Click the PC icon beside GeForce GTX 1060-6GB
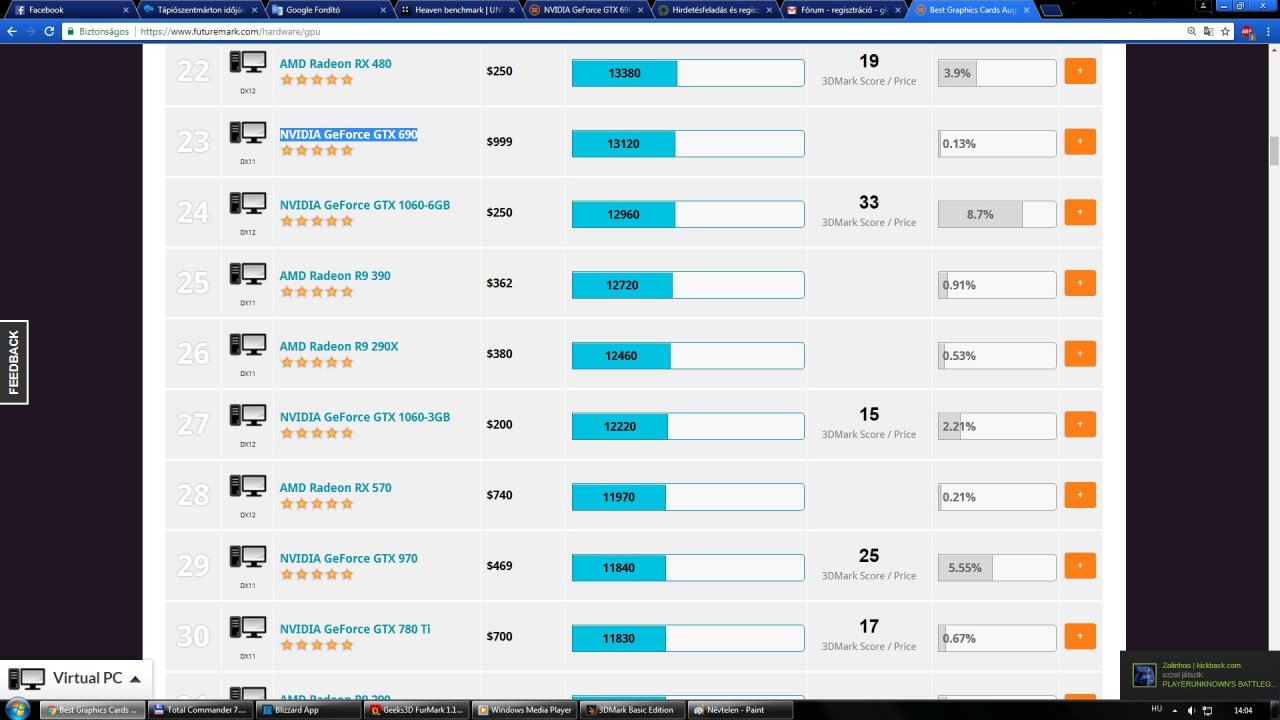This screenshot has height=720, width=1280. tap(248, 204)
